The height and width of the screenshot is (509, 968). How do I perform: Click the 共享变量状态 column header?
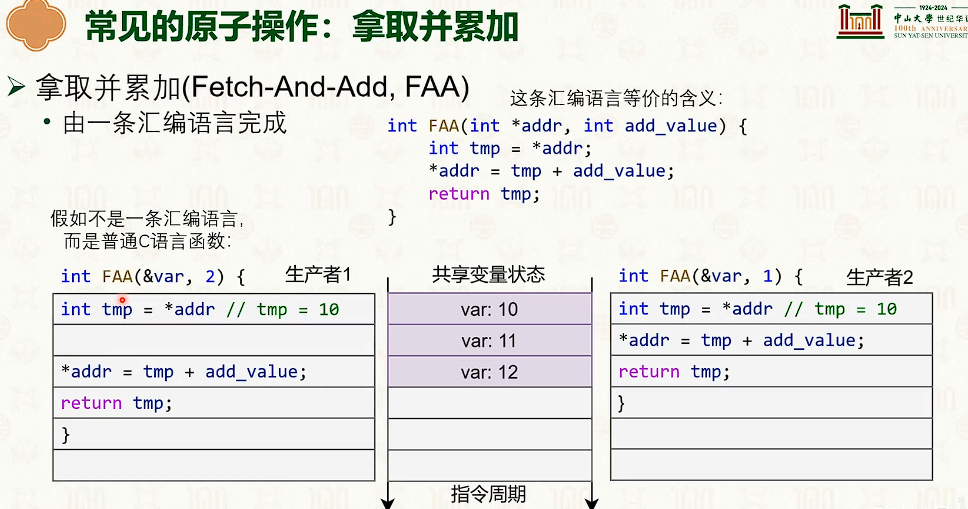(x=488, y=274)
